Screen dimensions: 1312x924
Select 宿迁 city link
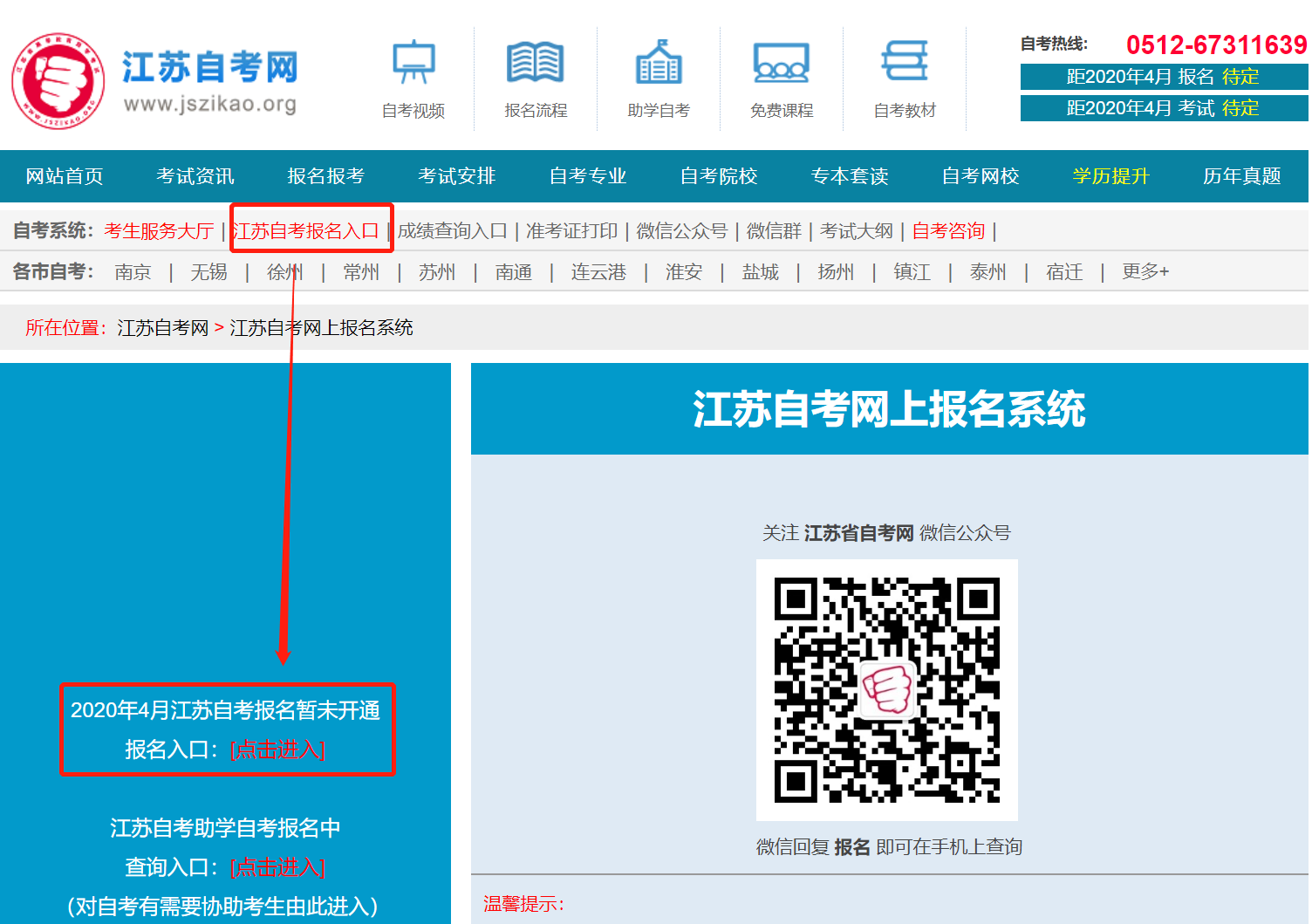[1064, 272]
